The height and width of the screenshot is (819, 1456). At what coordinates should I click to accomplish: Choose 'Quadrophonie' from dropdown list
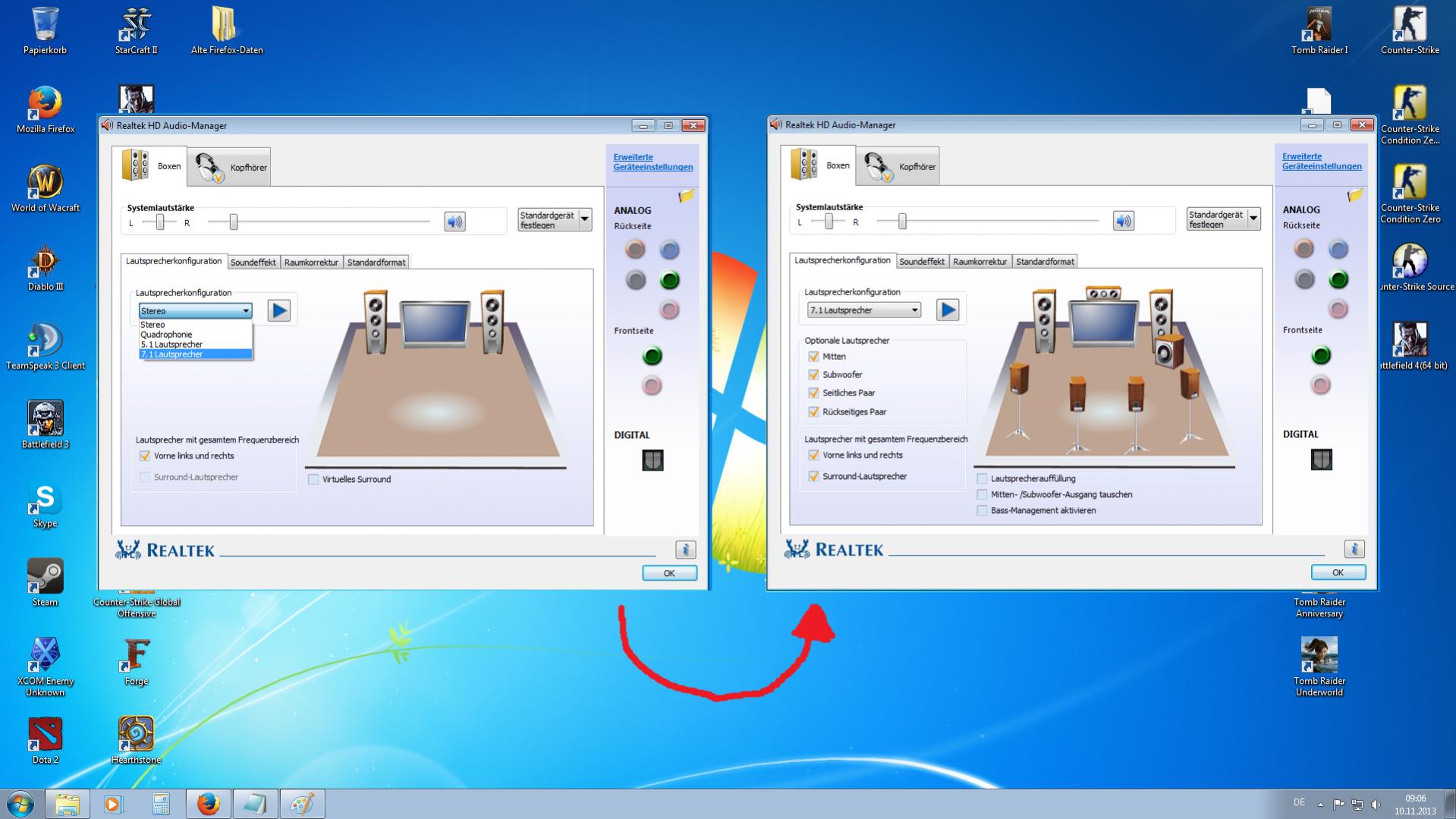pos(195,335)
